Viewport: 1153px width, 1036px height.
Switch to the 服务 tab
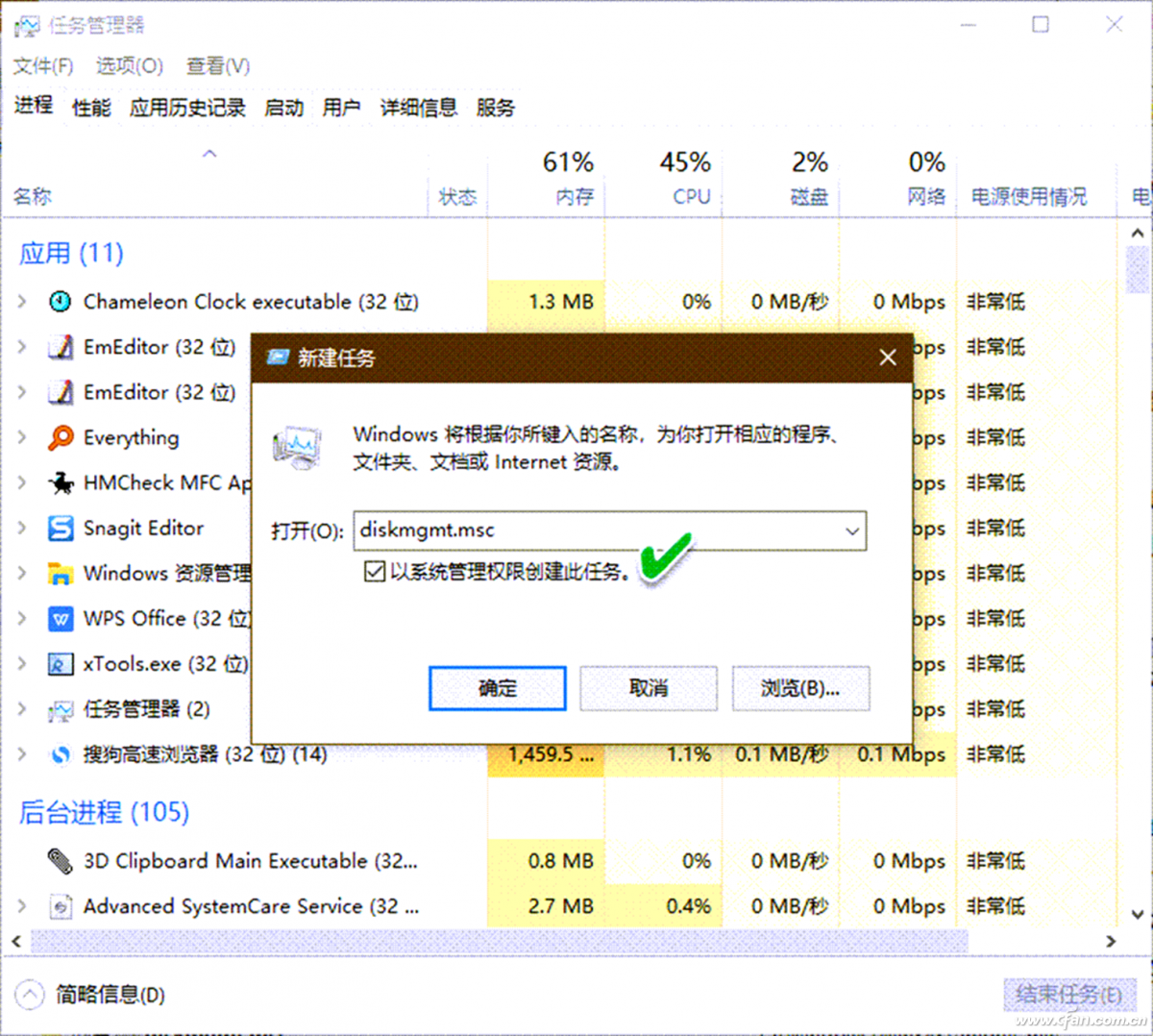495,108
